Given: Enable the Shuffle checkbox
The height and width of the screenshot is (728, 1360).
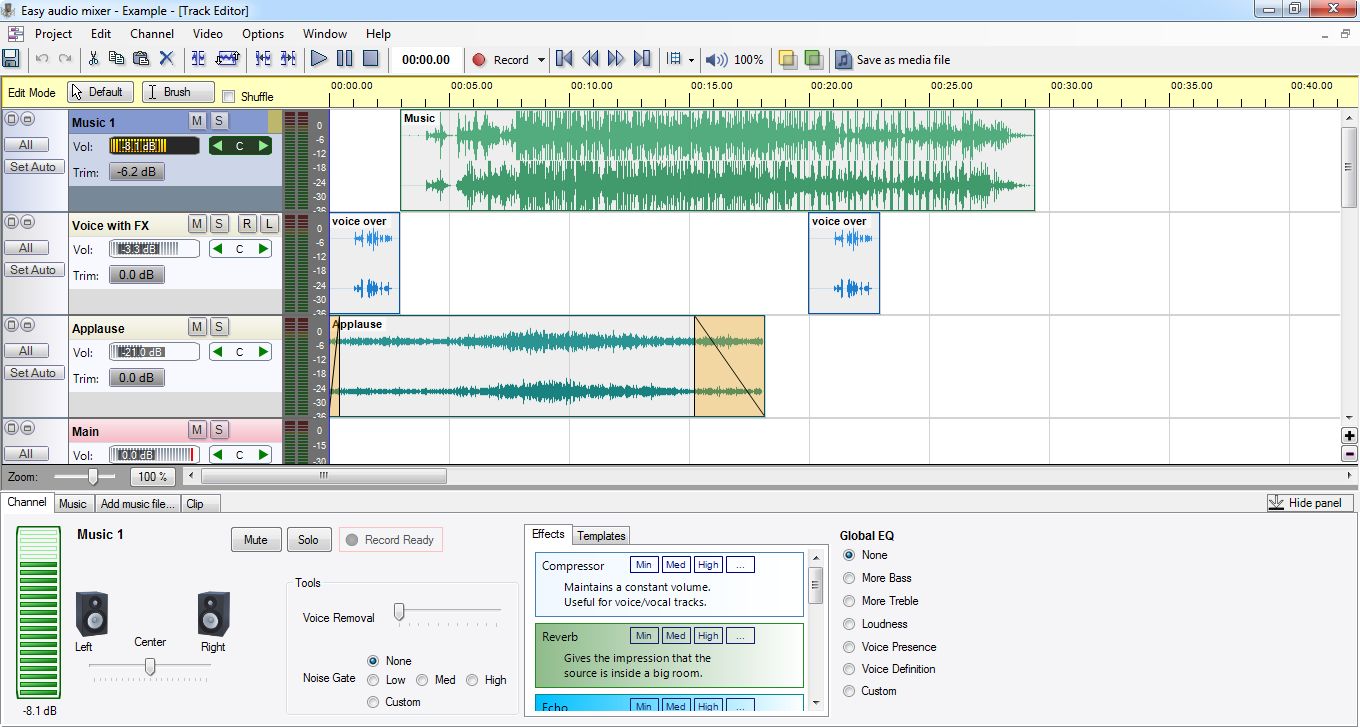Looking at the screenshot, I should (229, 97).
